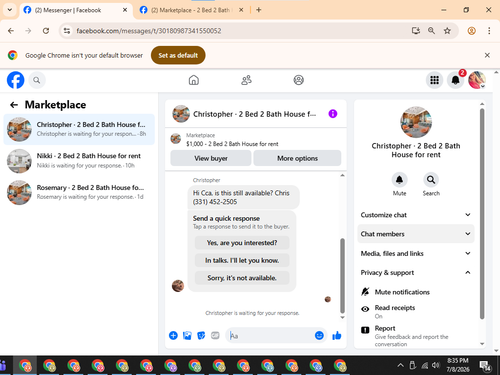Screen dimensions: 500x375
Task: Open Nikki's 2 Bed 2 Bath conversation
Action: point(79,161)
